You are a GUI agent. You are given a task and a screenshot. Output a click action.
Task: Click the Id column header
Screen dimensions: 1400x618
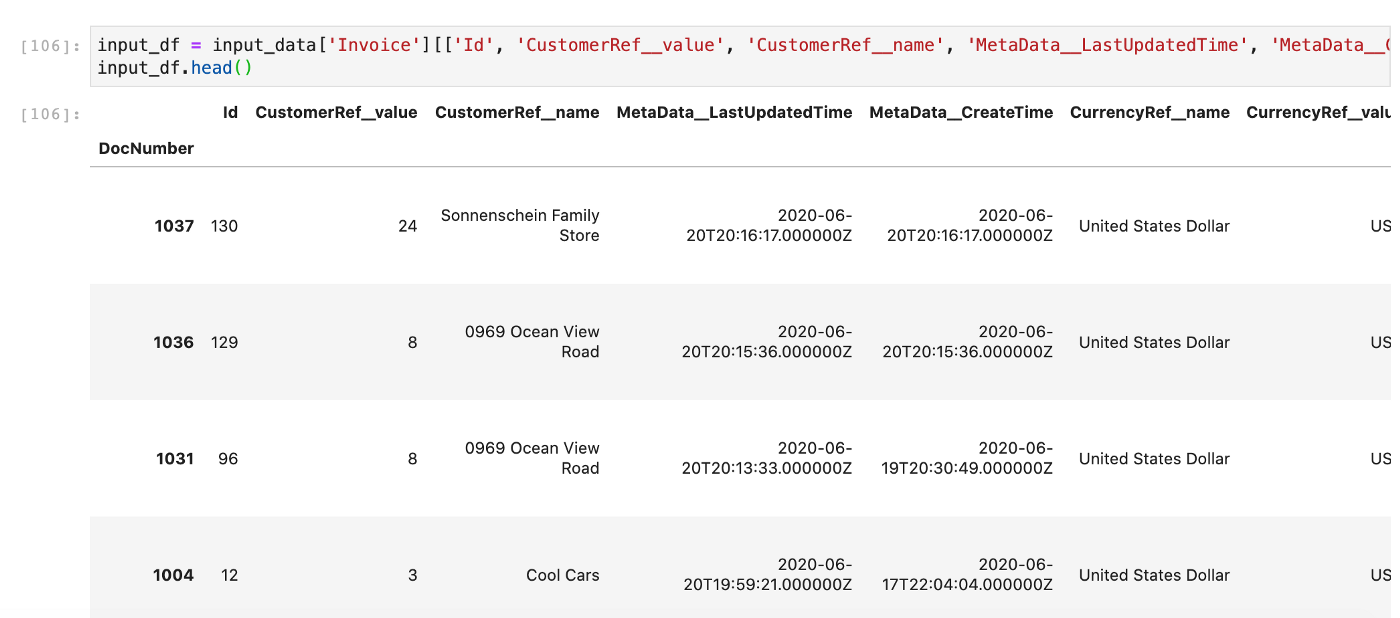click(x=230, y=113)
